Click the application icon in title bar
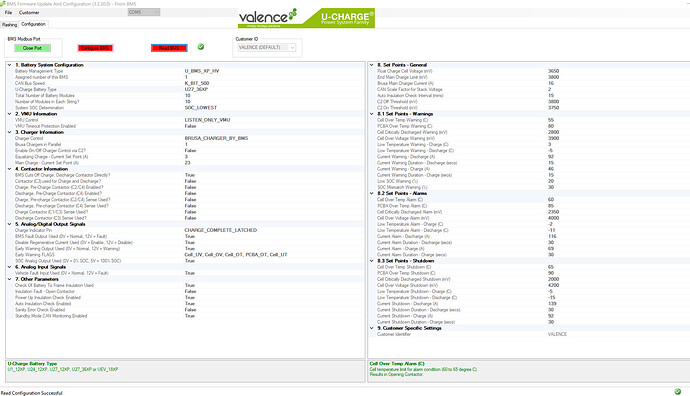The width and height of the screenshot is (690, 396). click(x=3, y=4)
